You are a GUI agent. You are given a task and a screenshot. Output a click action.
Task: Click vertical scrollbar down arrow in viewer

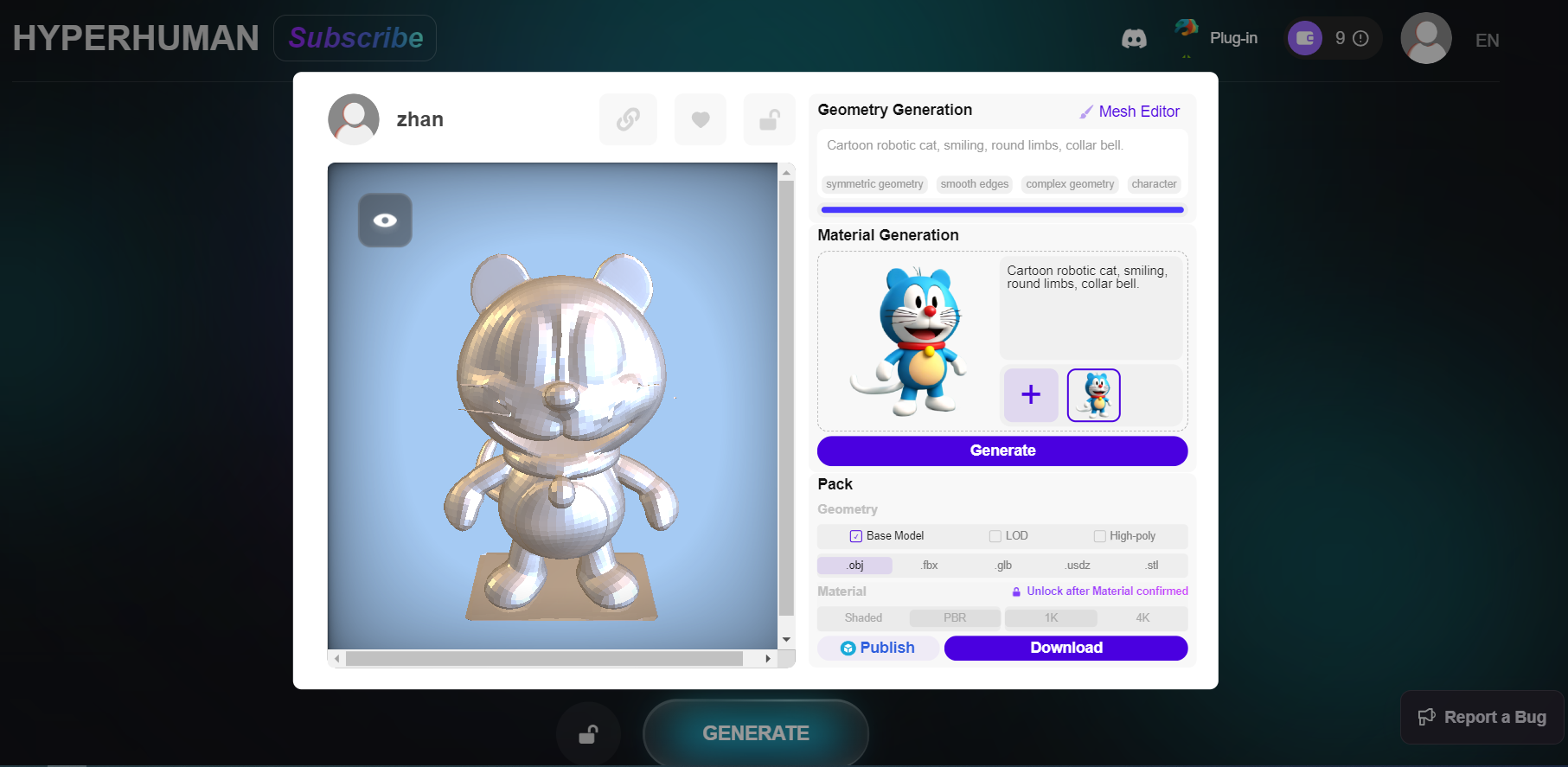click(786, 640)
